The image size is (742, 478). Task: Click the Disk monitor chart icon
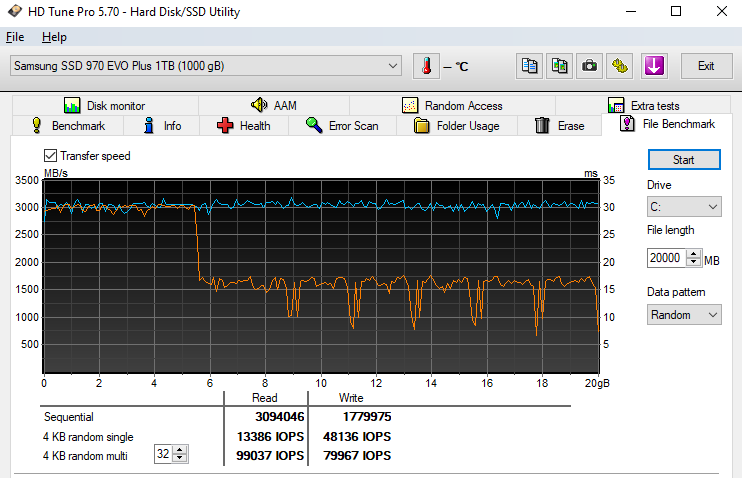72,105
